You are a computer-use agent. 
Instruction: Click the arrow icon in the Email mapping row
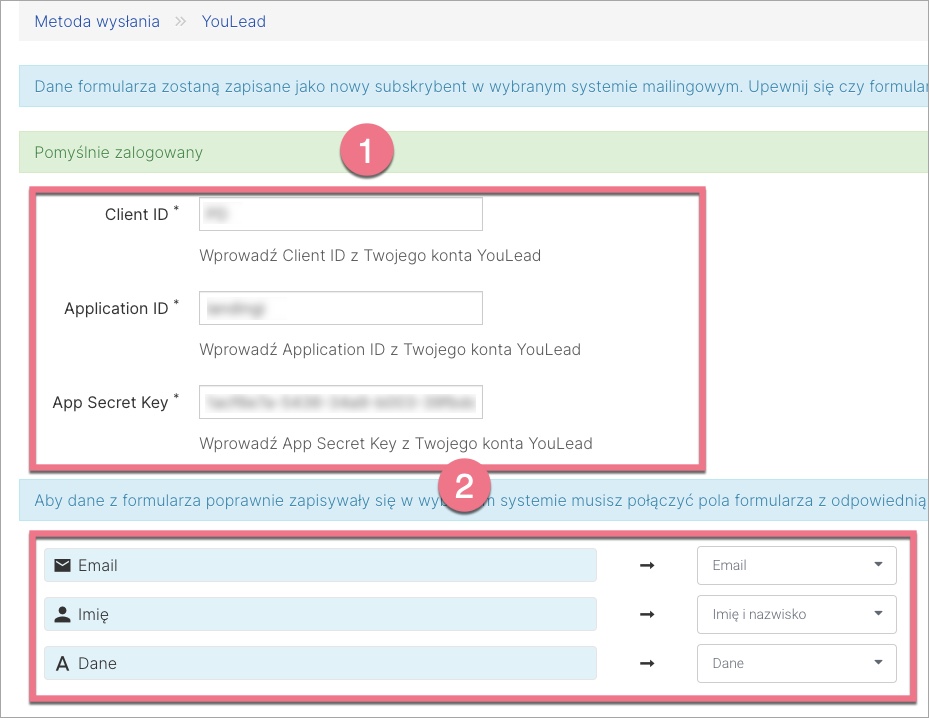(647, 565)
